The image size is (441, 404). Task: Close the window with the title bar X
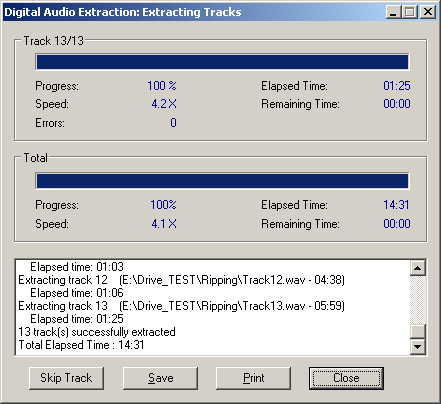(428, 12)
